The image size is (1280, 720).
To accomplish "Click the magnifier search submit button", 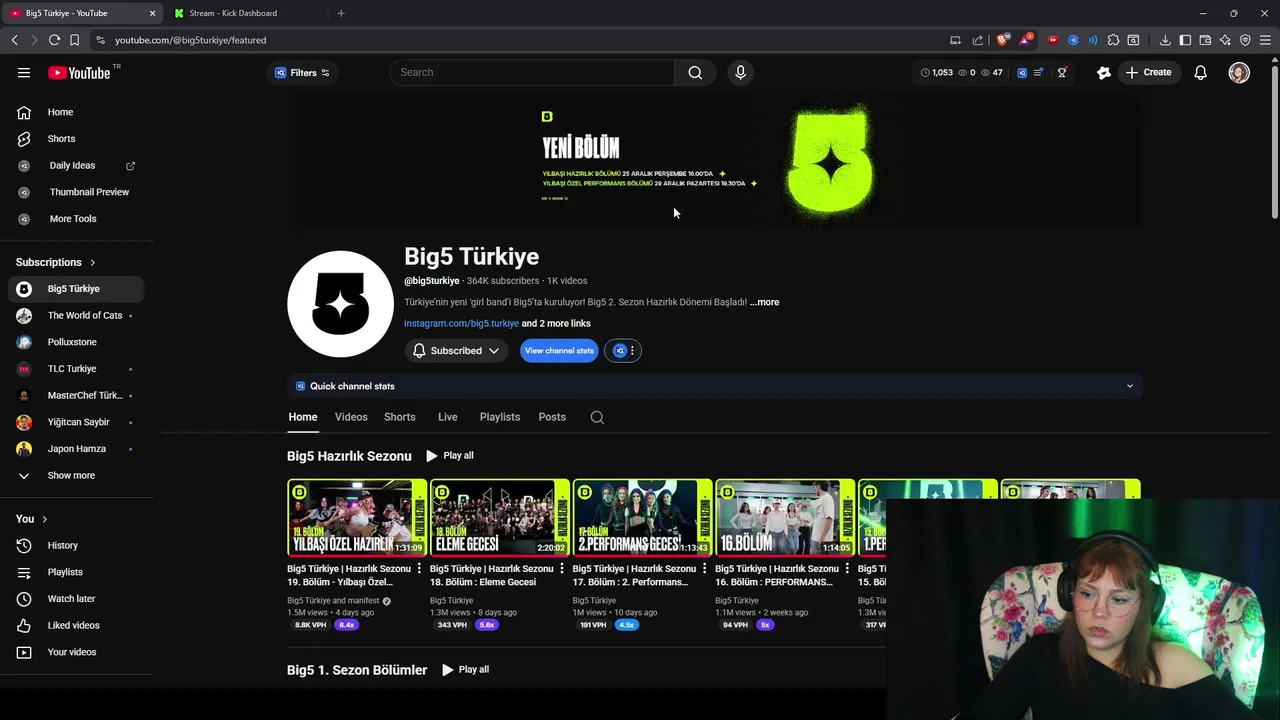I will point(695,72).
